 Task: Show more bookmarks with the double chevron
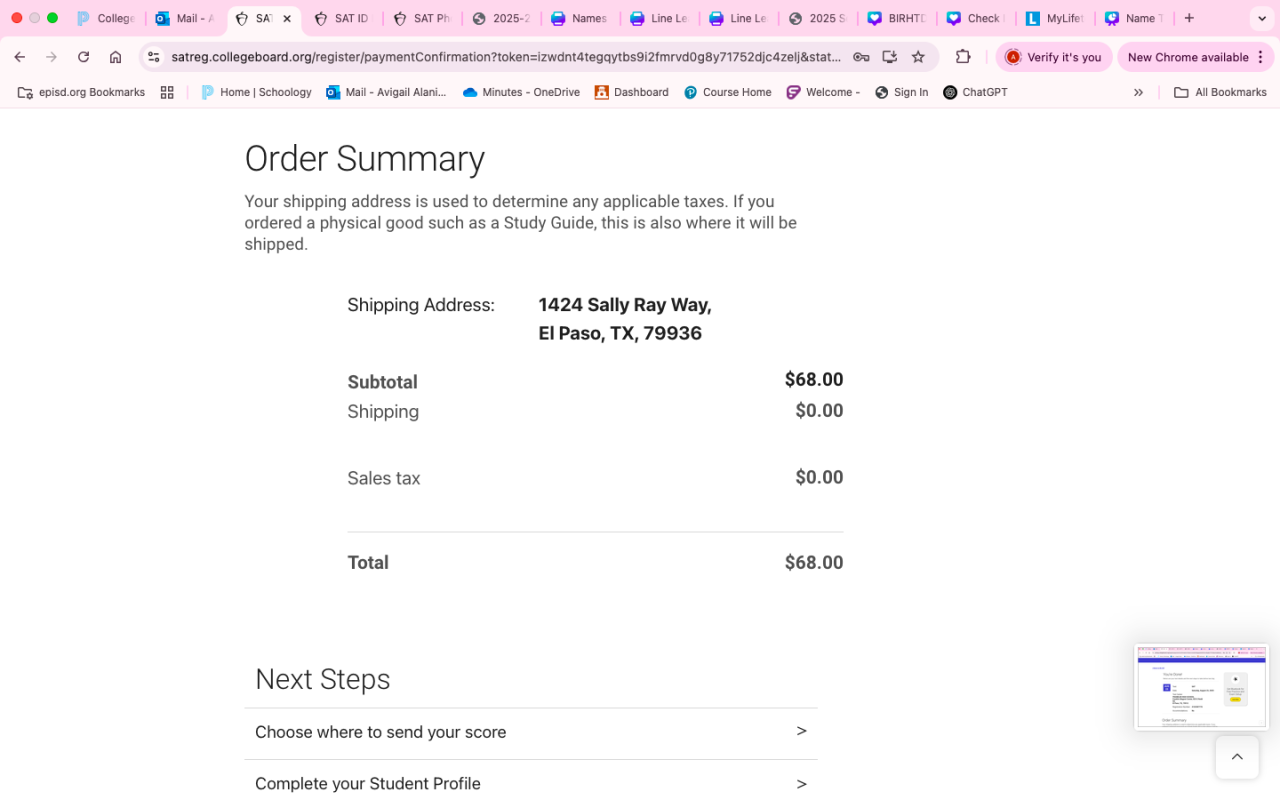(1138, 92)
